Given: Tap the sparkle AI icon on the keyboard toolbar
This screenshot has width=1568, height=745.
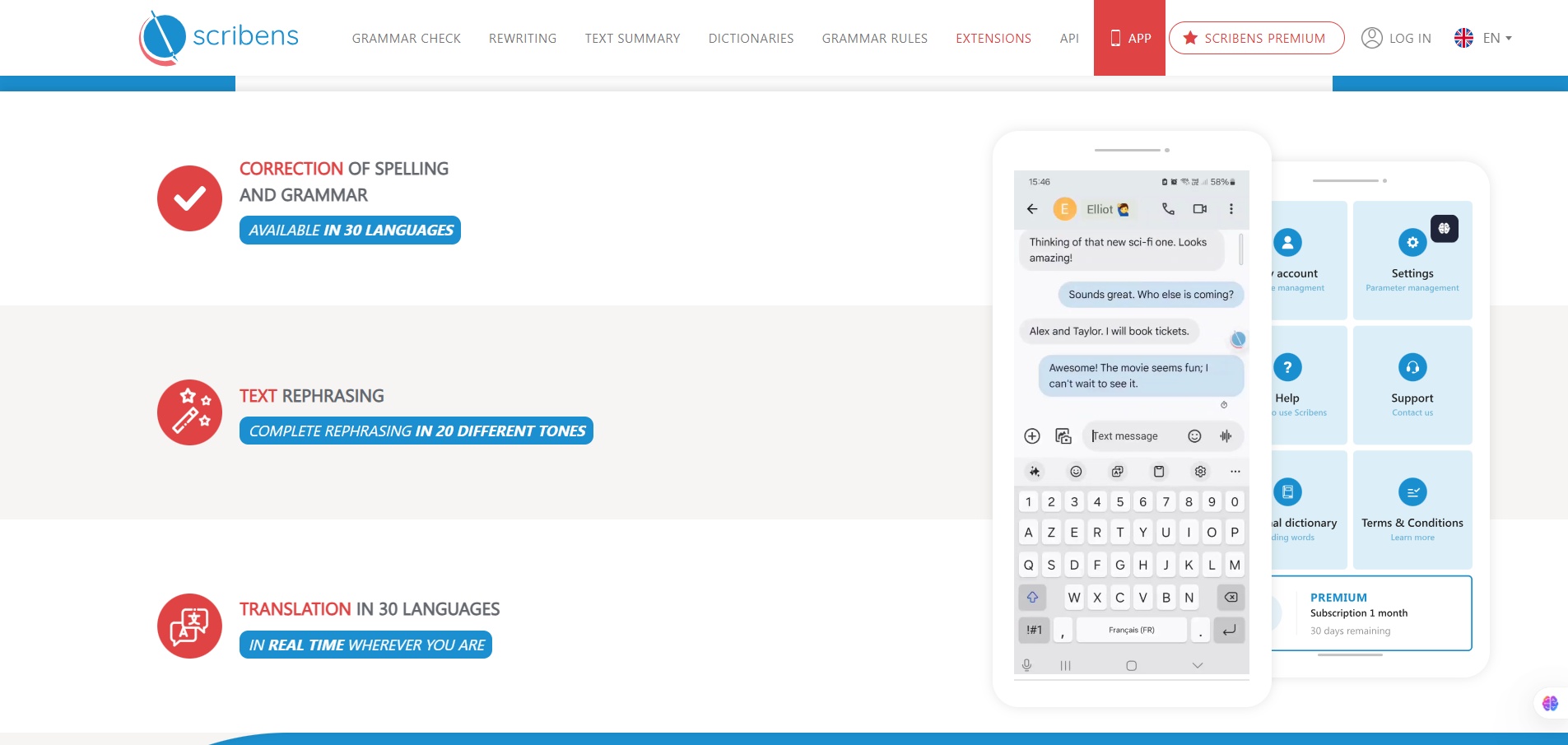Looking at the screenshot, I should coord(1035,472).
